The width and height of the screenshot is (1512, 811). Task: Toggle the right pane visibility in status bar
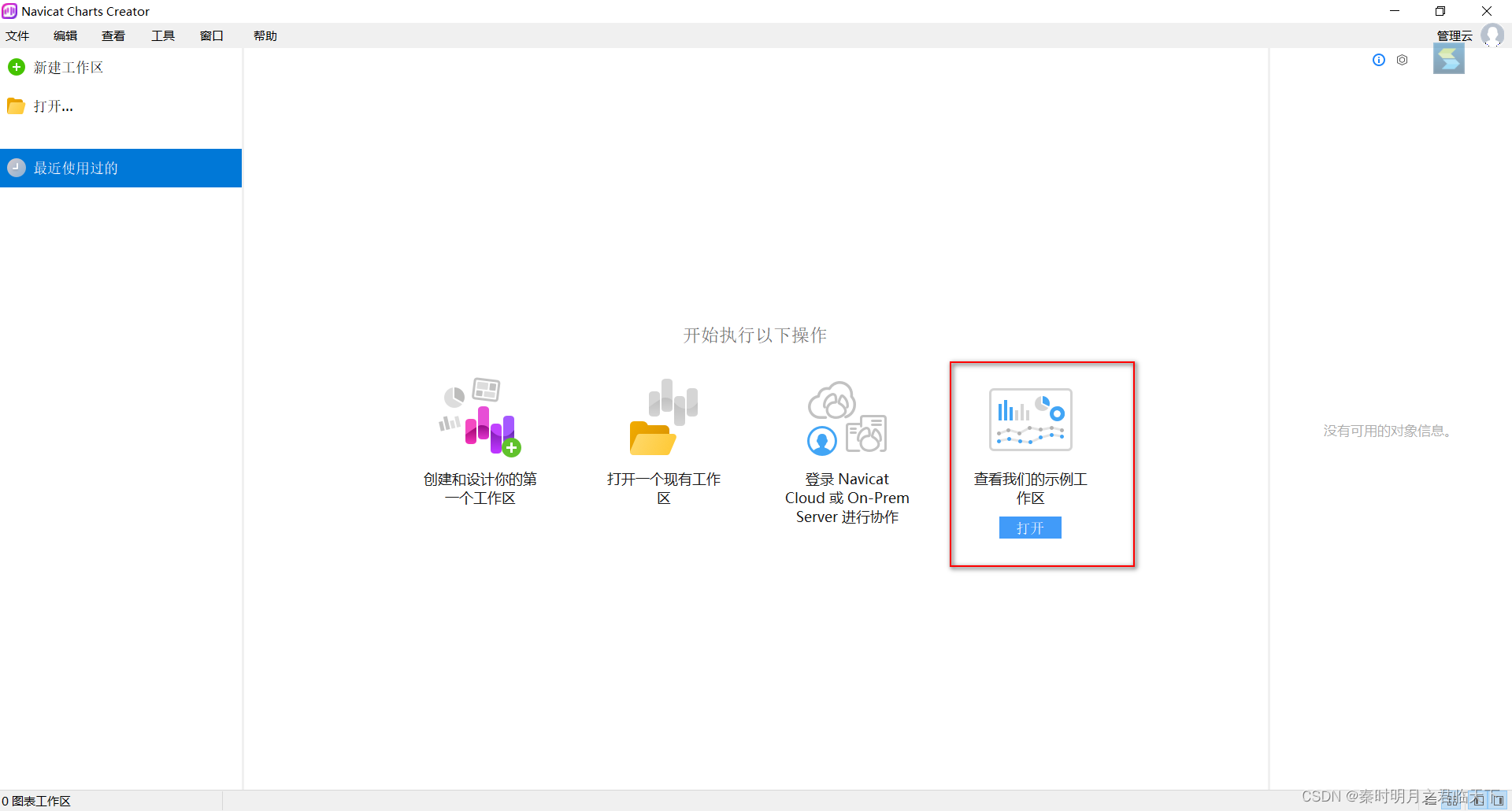tap(1497, 800)
